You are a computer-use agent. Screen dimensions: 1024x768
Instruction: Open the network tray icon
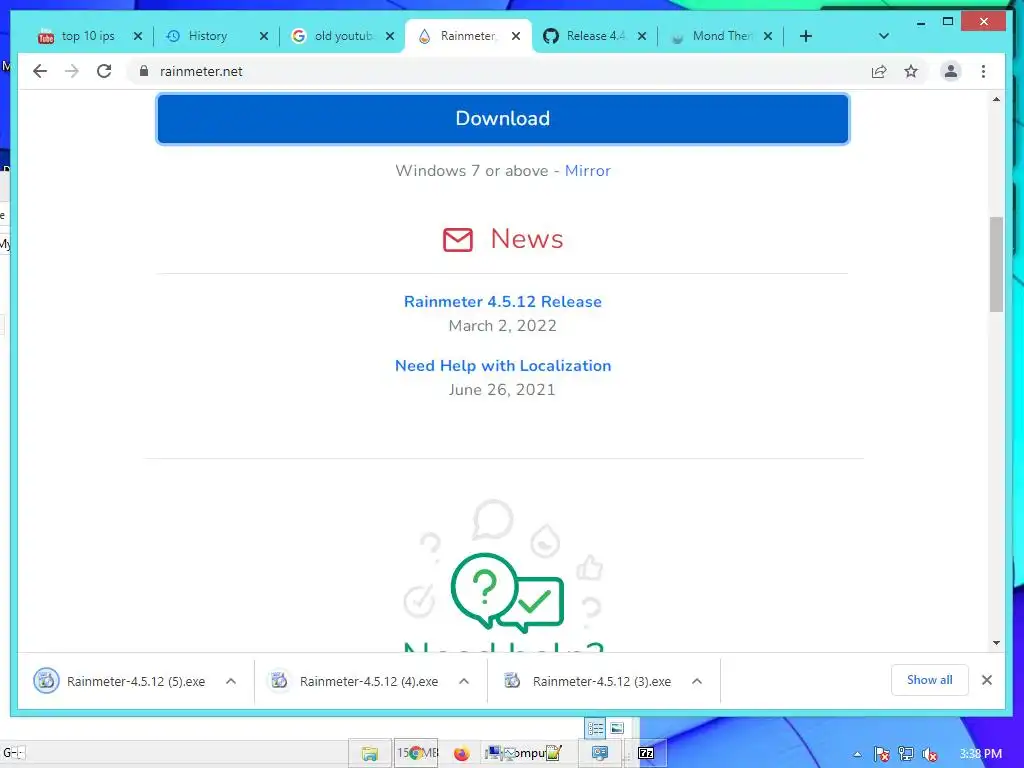[x=906, y=754]
